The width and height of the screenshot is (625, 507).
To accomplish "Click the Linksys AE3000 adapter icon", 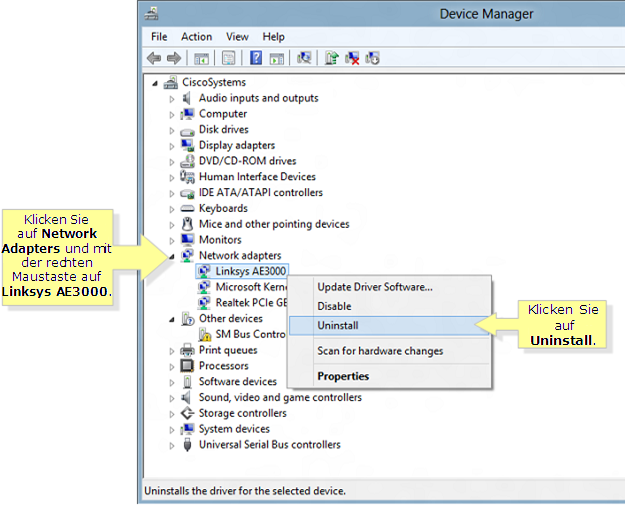I will tap(204, 271).
